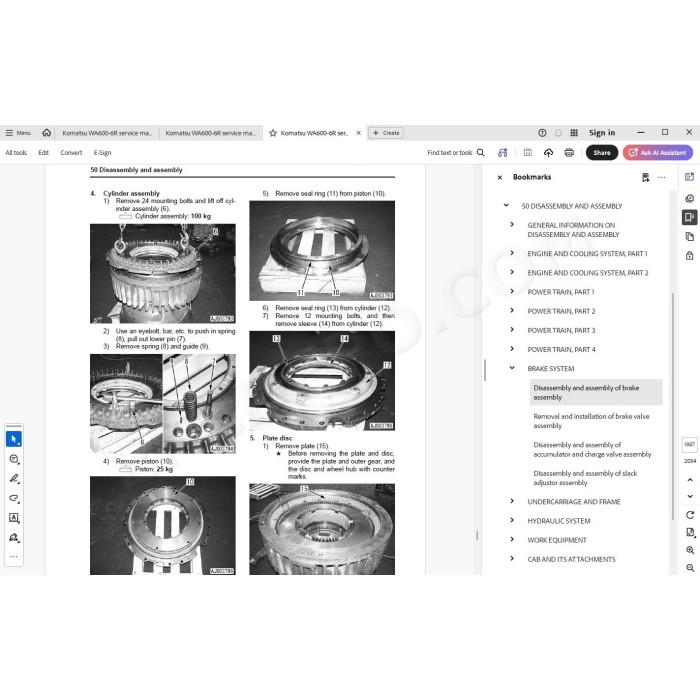700x700 pixels.
Task: Open Bookmarks options three-dot menu
Action: point(662,178)
